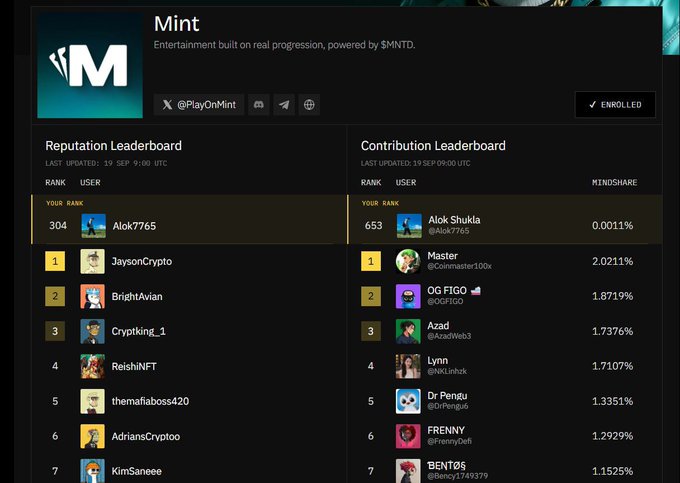Viewport: 680px width, 483px height.
Task: Open KimSaneee username
Action: point(137,471)
